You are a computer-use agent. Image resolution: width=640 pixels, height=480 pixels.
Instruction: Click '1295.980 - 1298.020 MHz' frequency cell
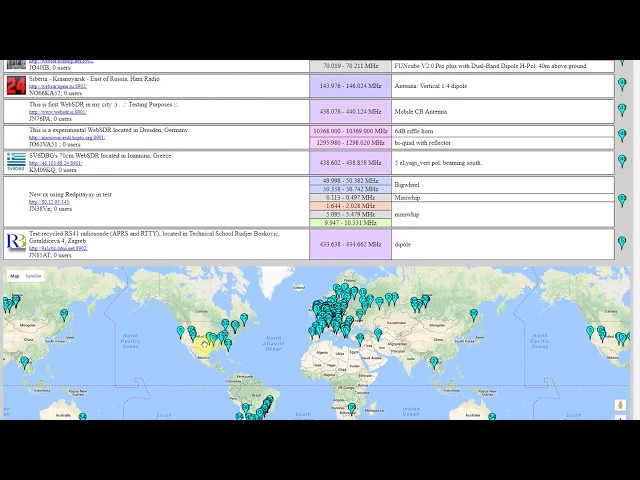click(x=350, y=143)
